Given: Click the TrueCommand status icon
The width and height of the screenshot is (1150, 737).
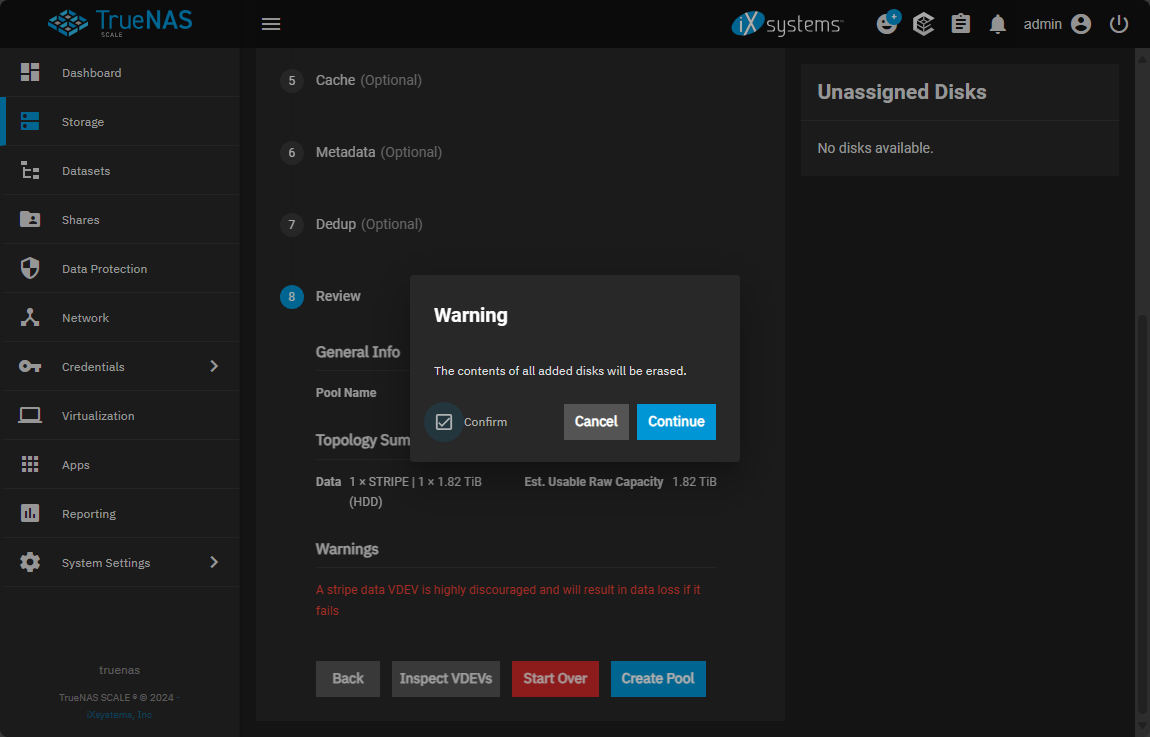Looking at the screenshot, I should (x=924, y=24).
